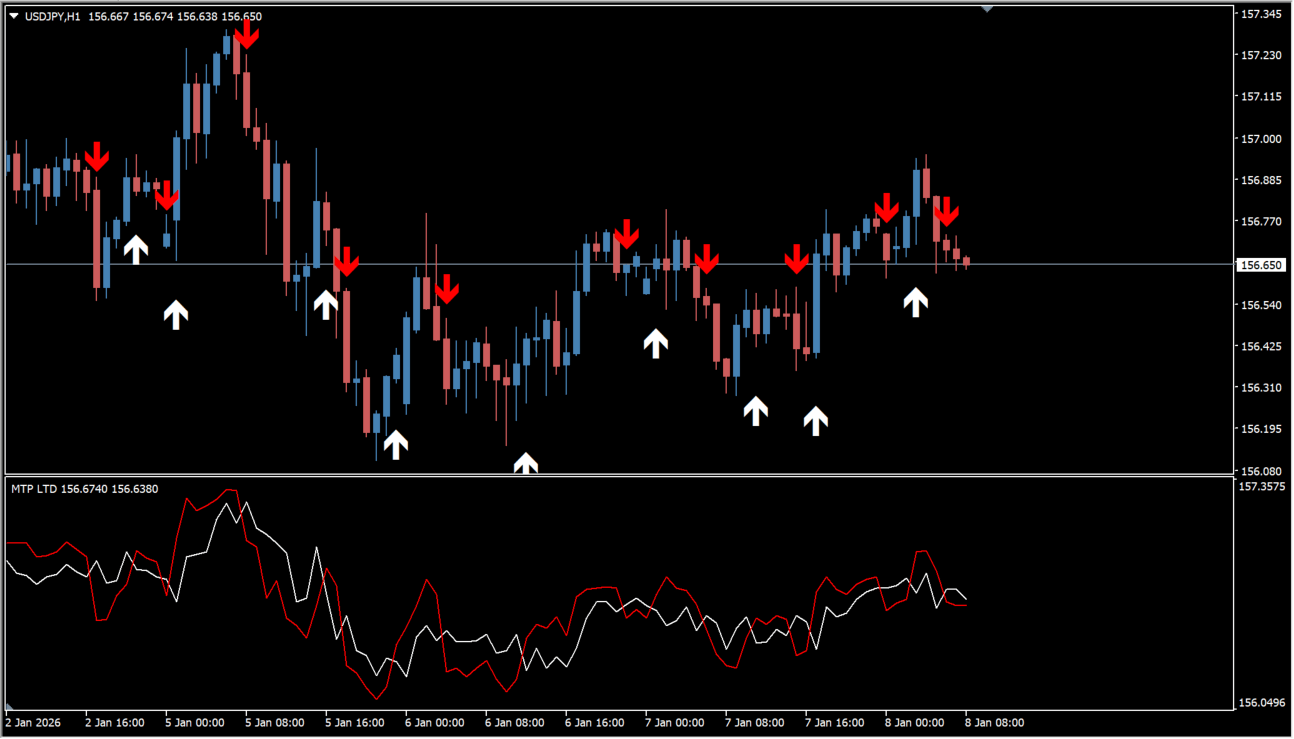Select the rightmost white up arrow signal
Image resolution: width=1294 pixels, height=739 pixels.
coord(915,302)
